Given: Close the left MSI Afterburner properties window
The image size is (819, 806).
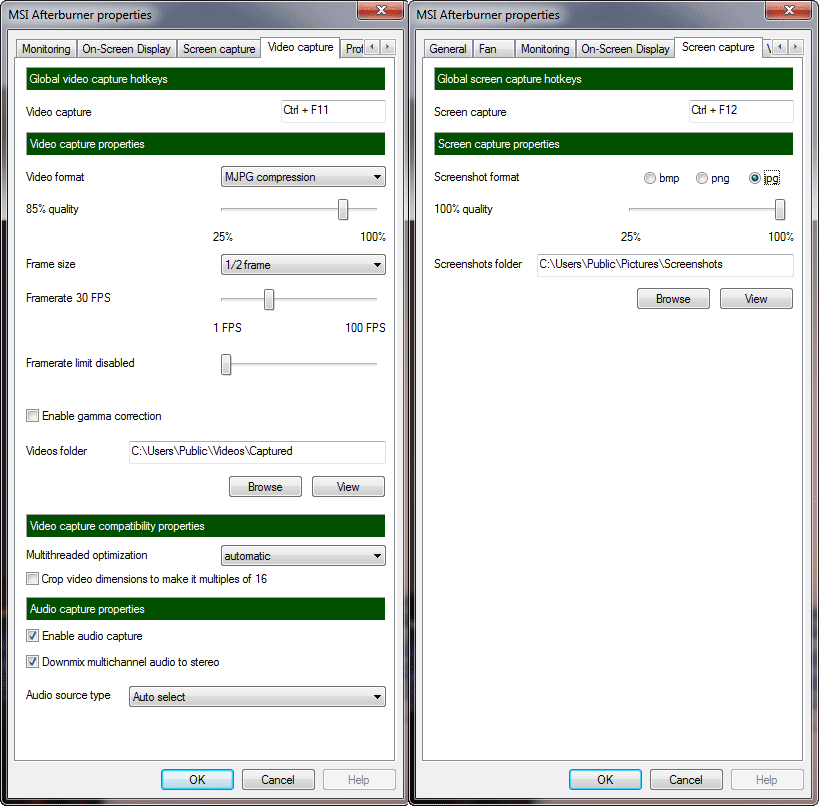Looking at the screenshot, I should [381, 10].
